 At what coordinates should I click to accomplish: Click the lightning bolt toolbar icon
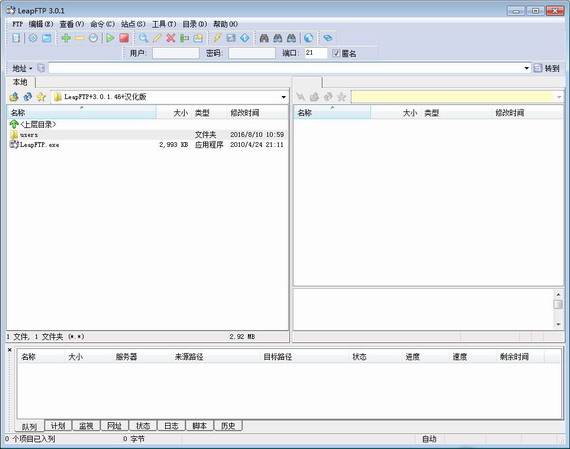tap(217, 38)
